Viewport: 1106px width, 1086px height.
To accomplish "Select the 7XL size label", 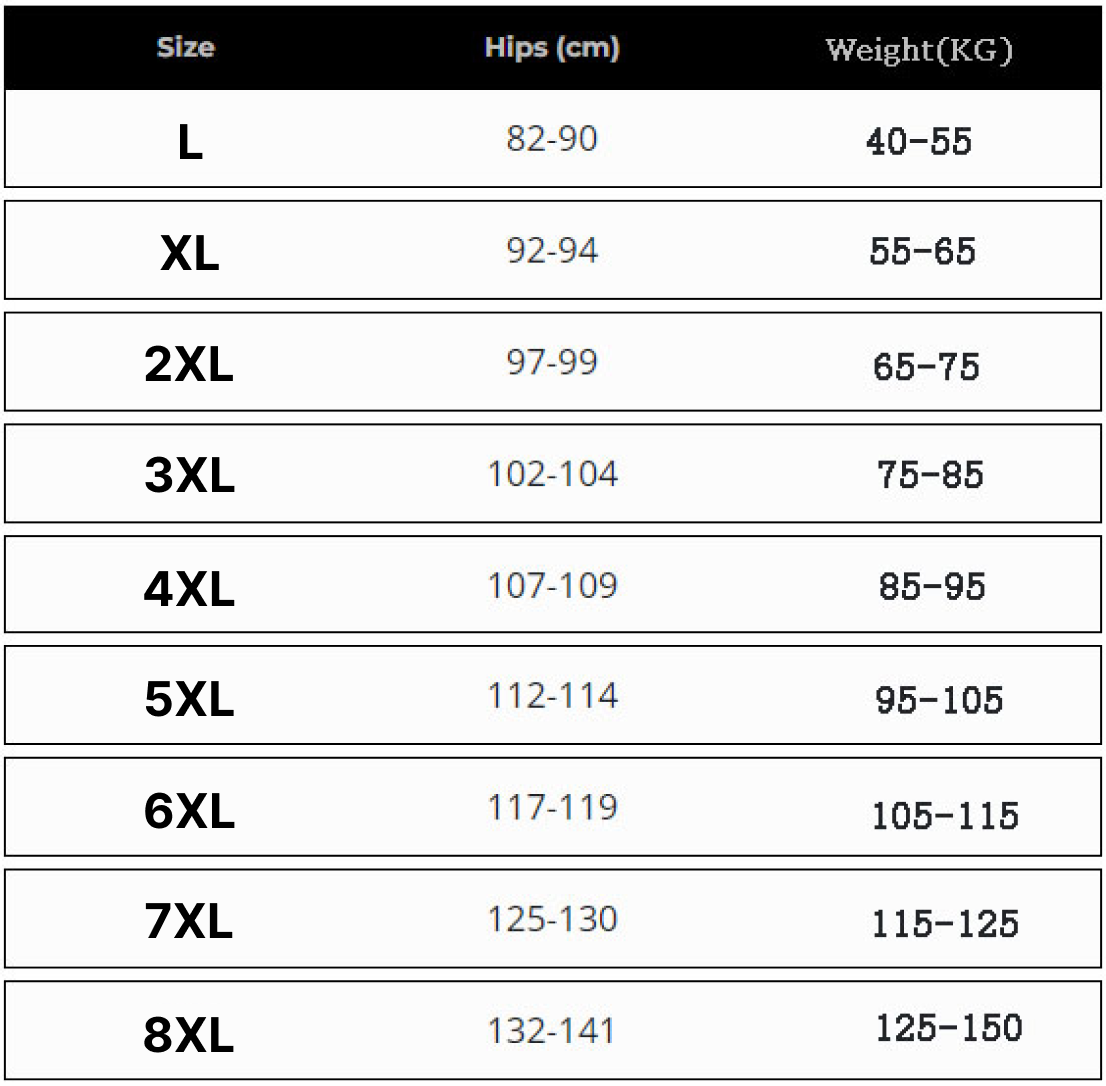I will pyautogui.click(x=189, y=921).
